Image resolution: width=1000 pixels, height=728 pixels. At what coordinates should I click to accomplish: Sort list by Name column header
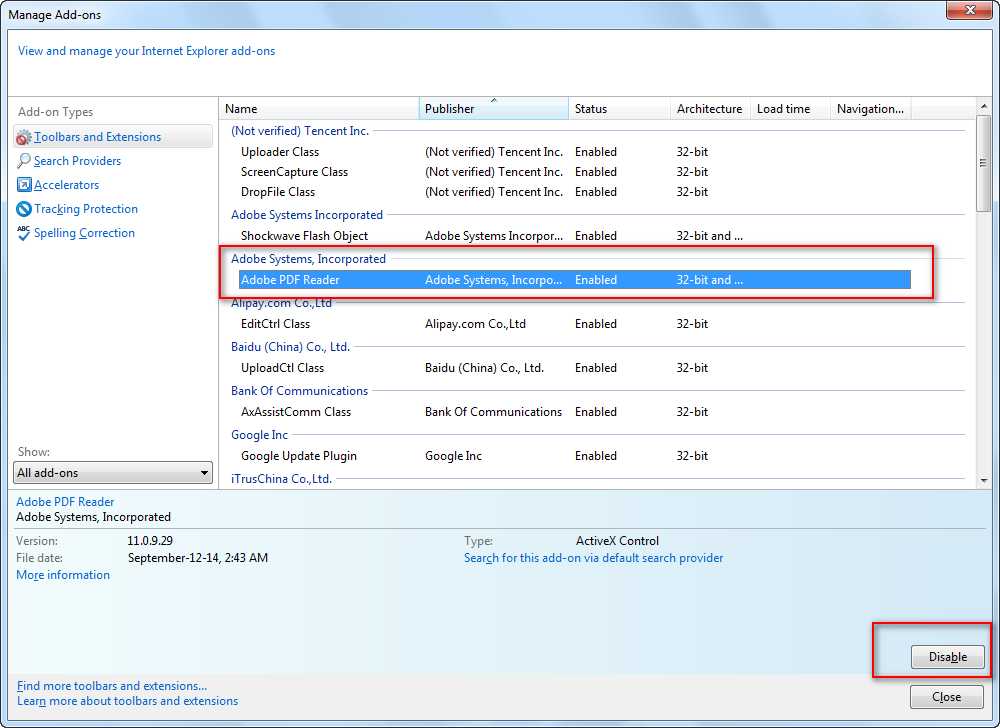tap(319, 109)
